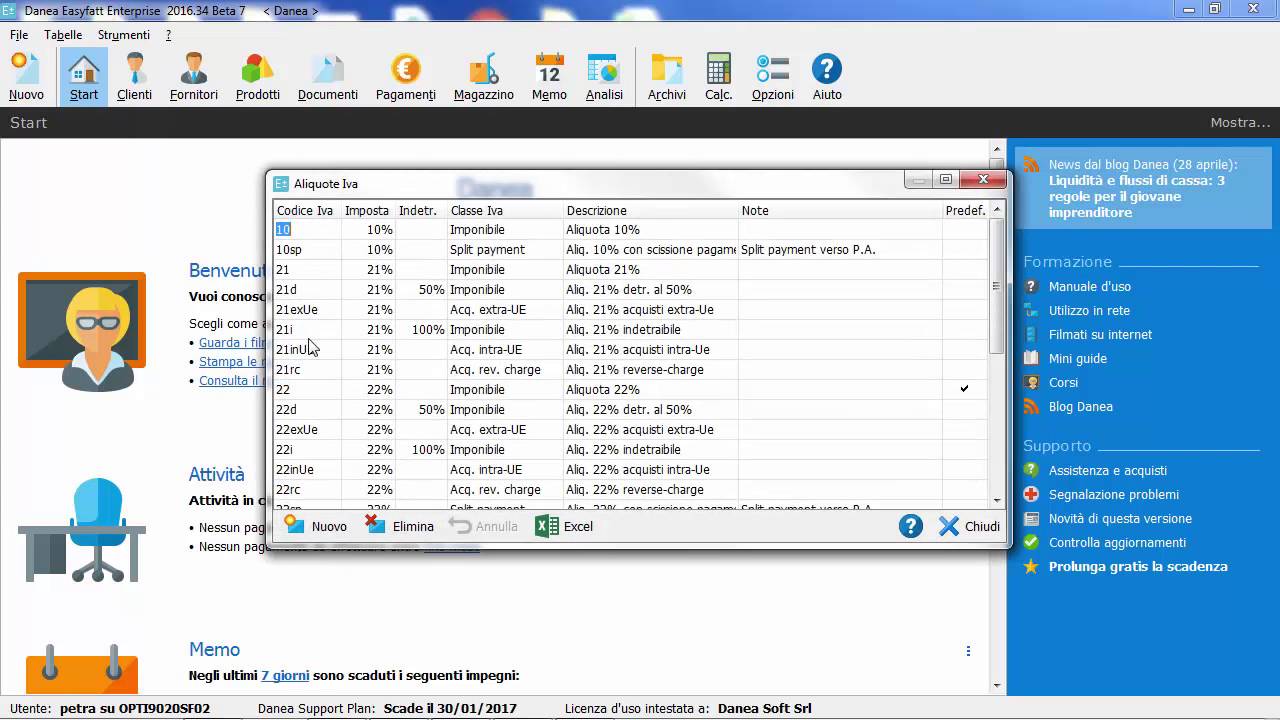Screen dimensions: 1280x720
Task: Export the table with Excel button
Action: tap(565, 526)
